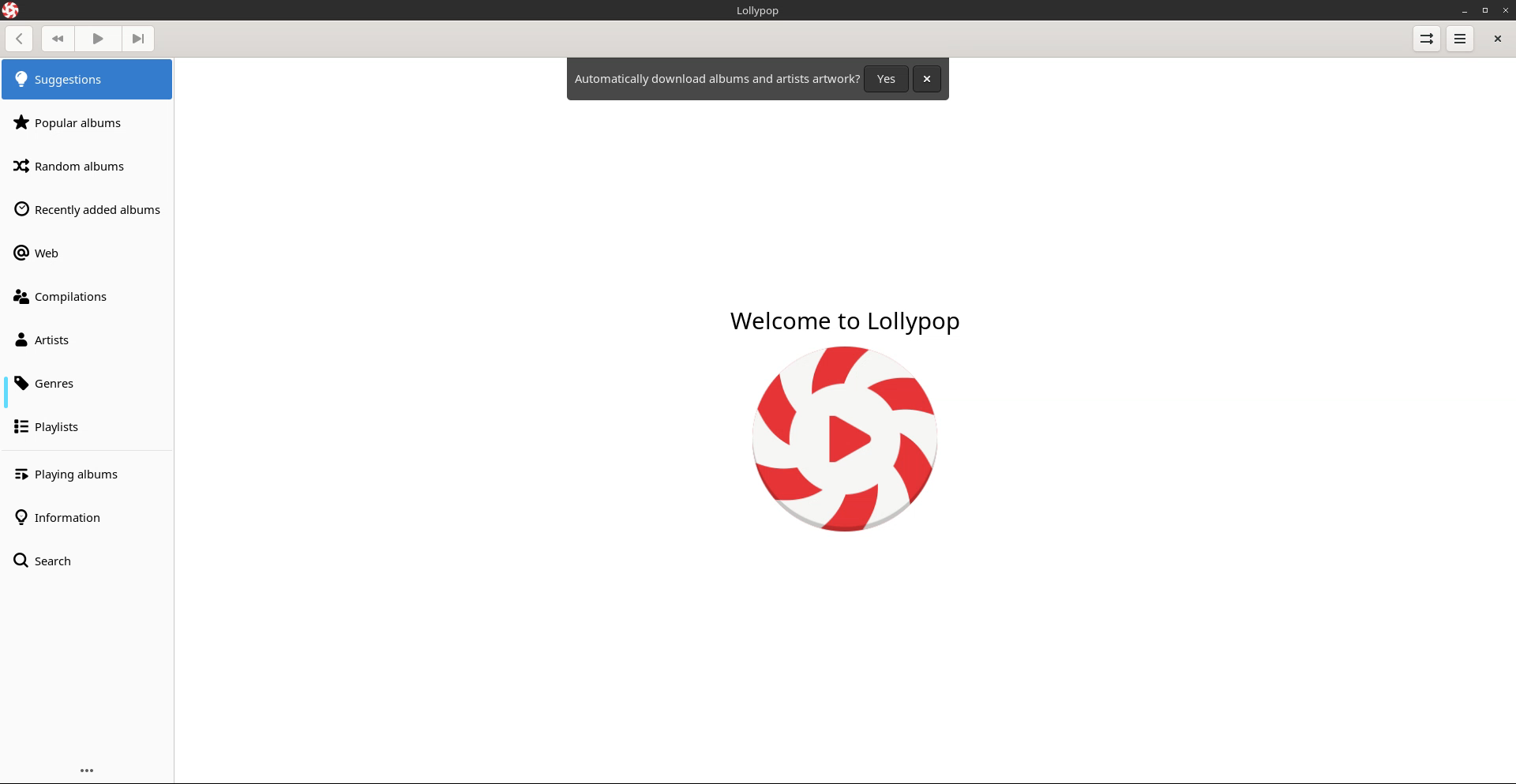The width and height of the screenshot is (1516, 784).
Task: Click the magnifier icon beside Search
Action: point(21,561)
